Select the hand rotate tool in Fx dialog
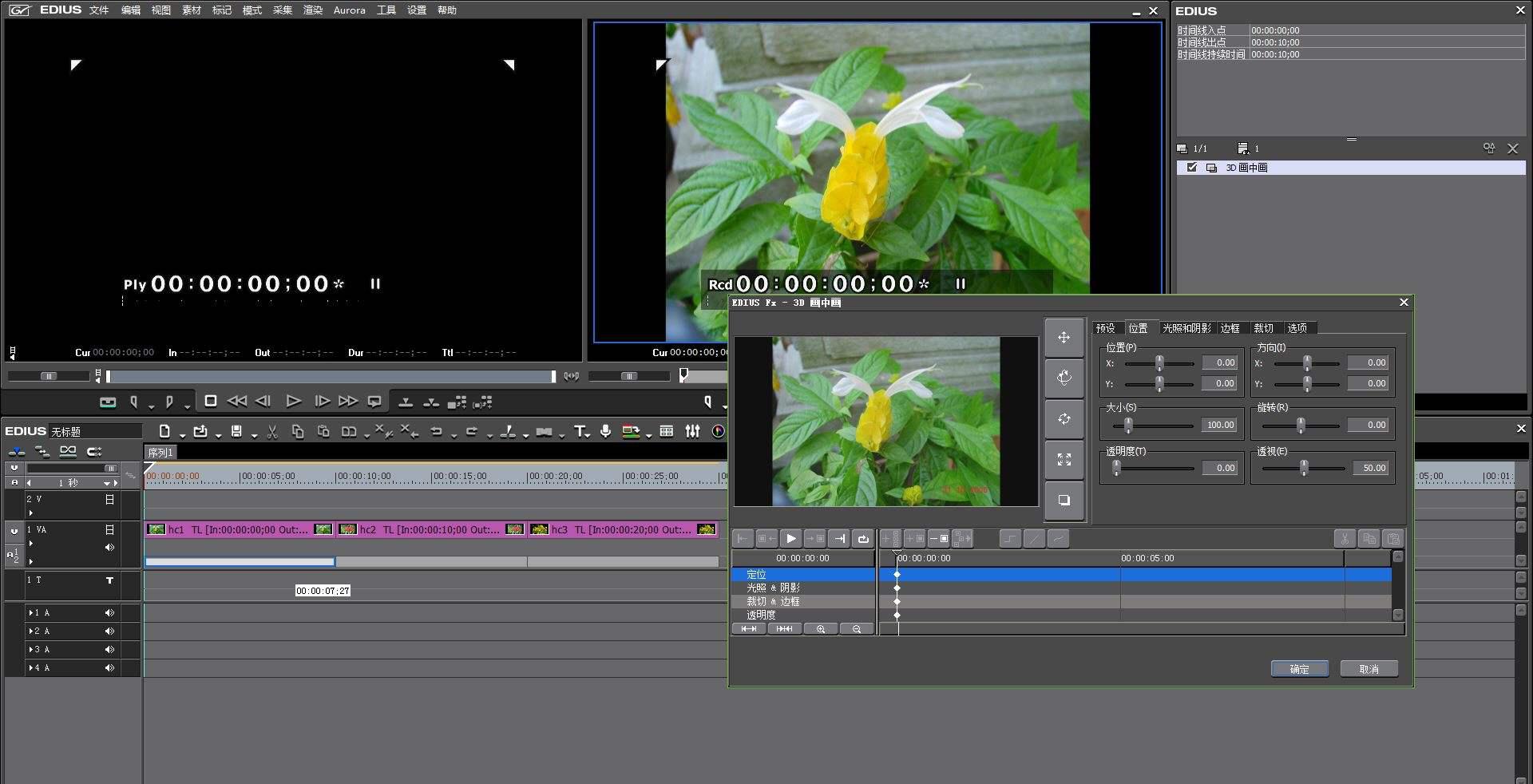 tap(1064, 378)
